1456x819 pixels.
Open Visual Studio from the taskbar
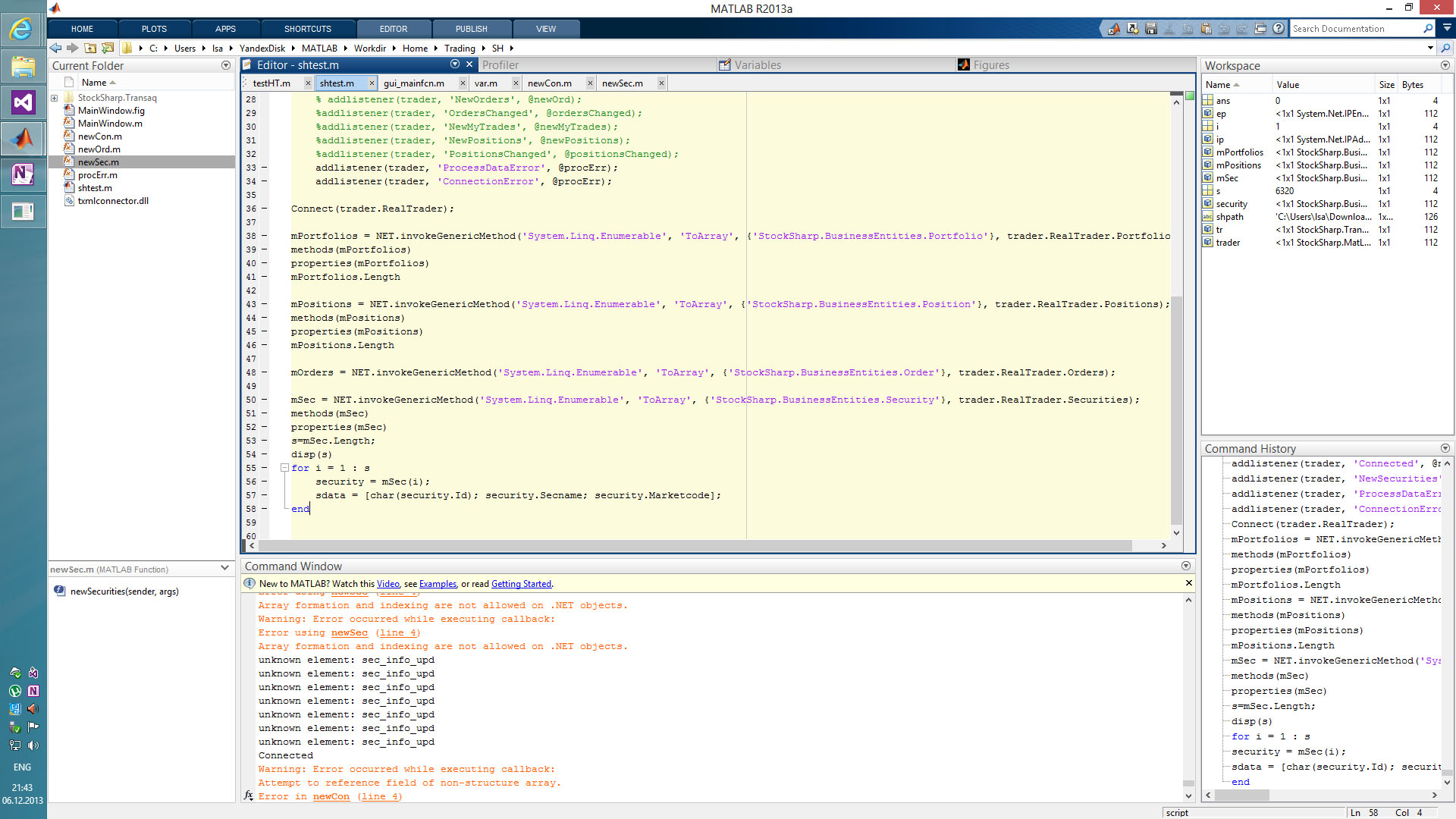click(23, 102)
